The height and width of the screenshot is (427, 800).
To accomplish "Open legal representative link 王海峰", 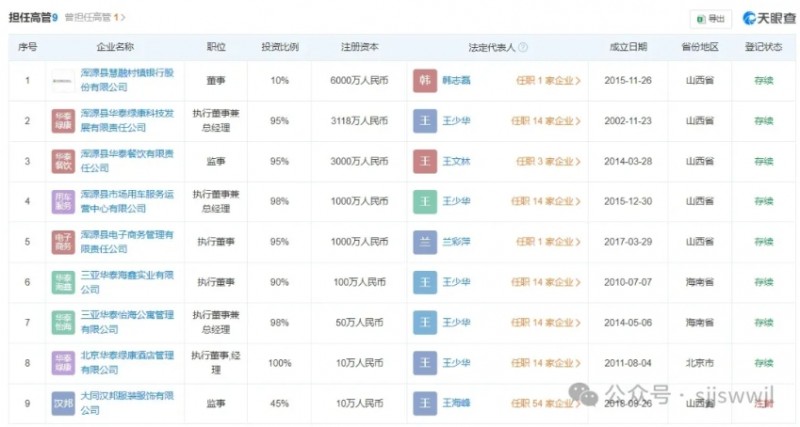I will pyautogui.click(x=456, y=403).
